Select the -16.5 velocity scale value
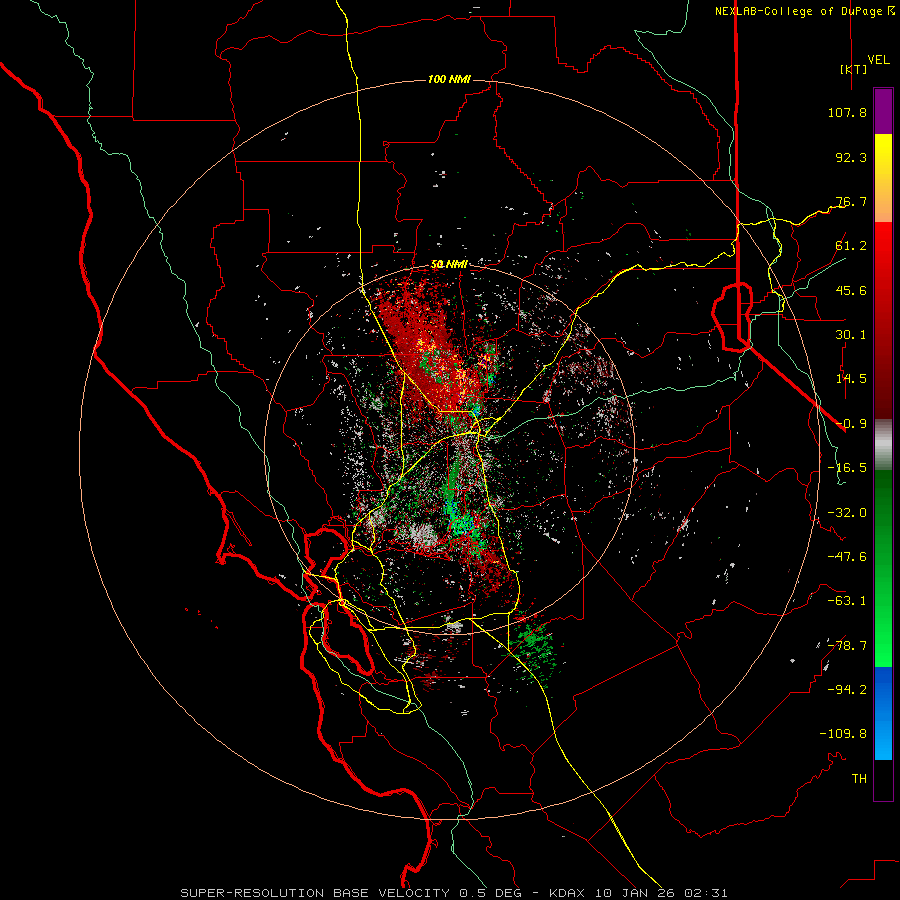 pyautogui.click(x=847, y=468)
